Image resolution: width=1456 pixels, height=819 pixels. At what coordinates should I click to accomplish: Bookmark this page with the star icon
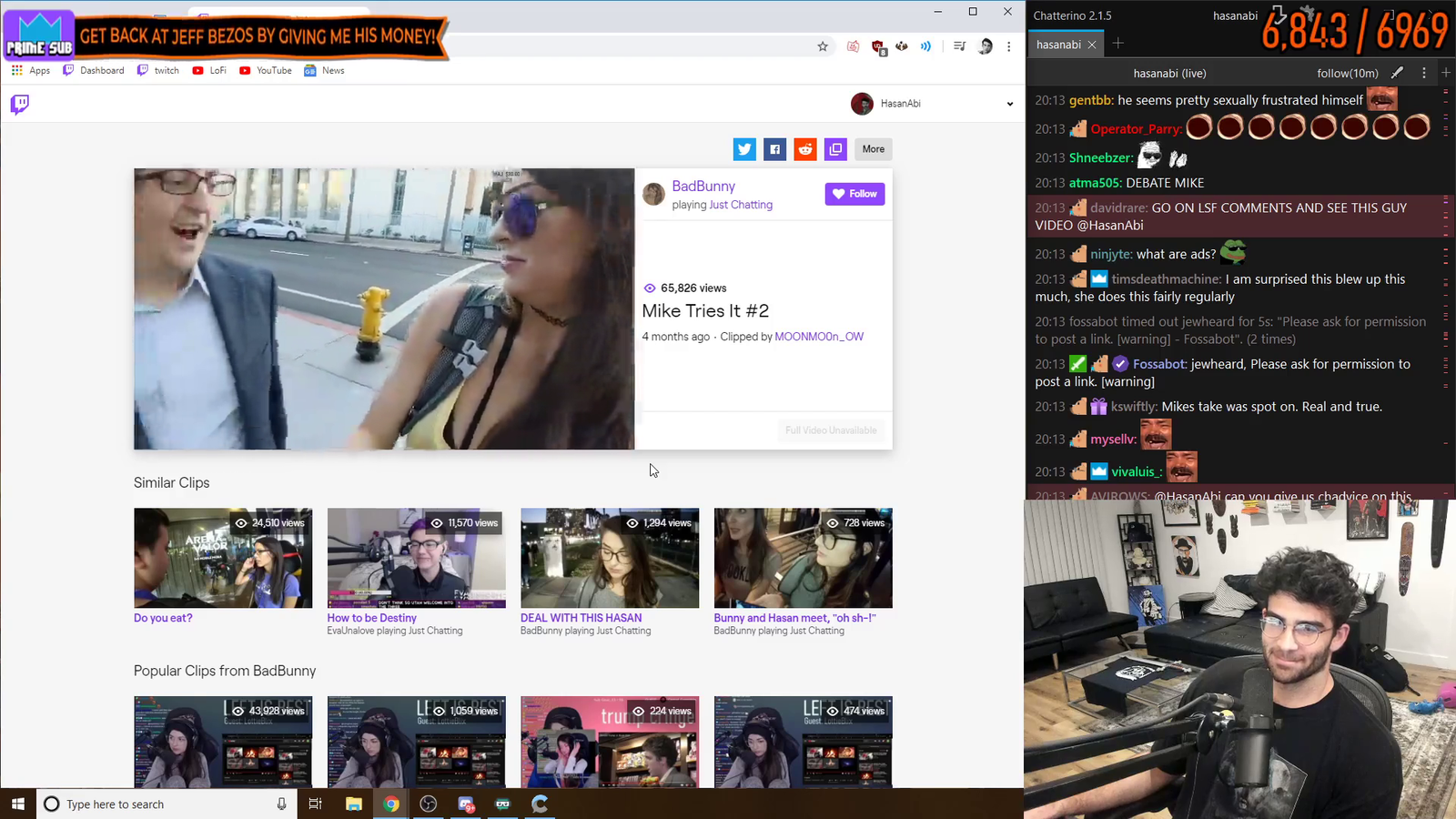pos(823,46)
